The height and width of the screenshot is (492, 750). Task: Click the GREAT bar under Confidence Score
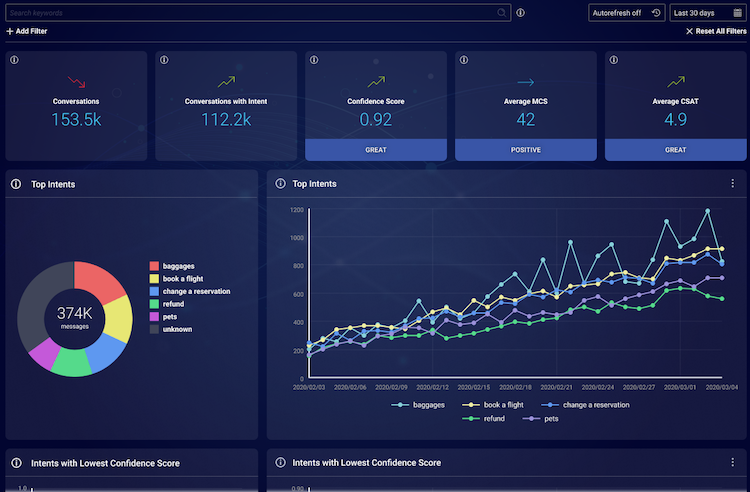376,150
